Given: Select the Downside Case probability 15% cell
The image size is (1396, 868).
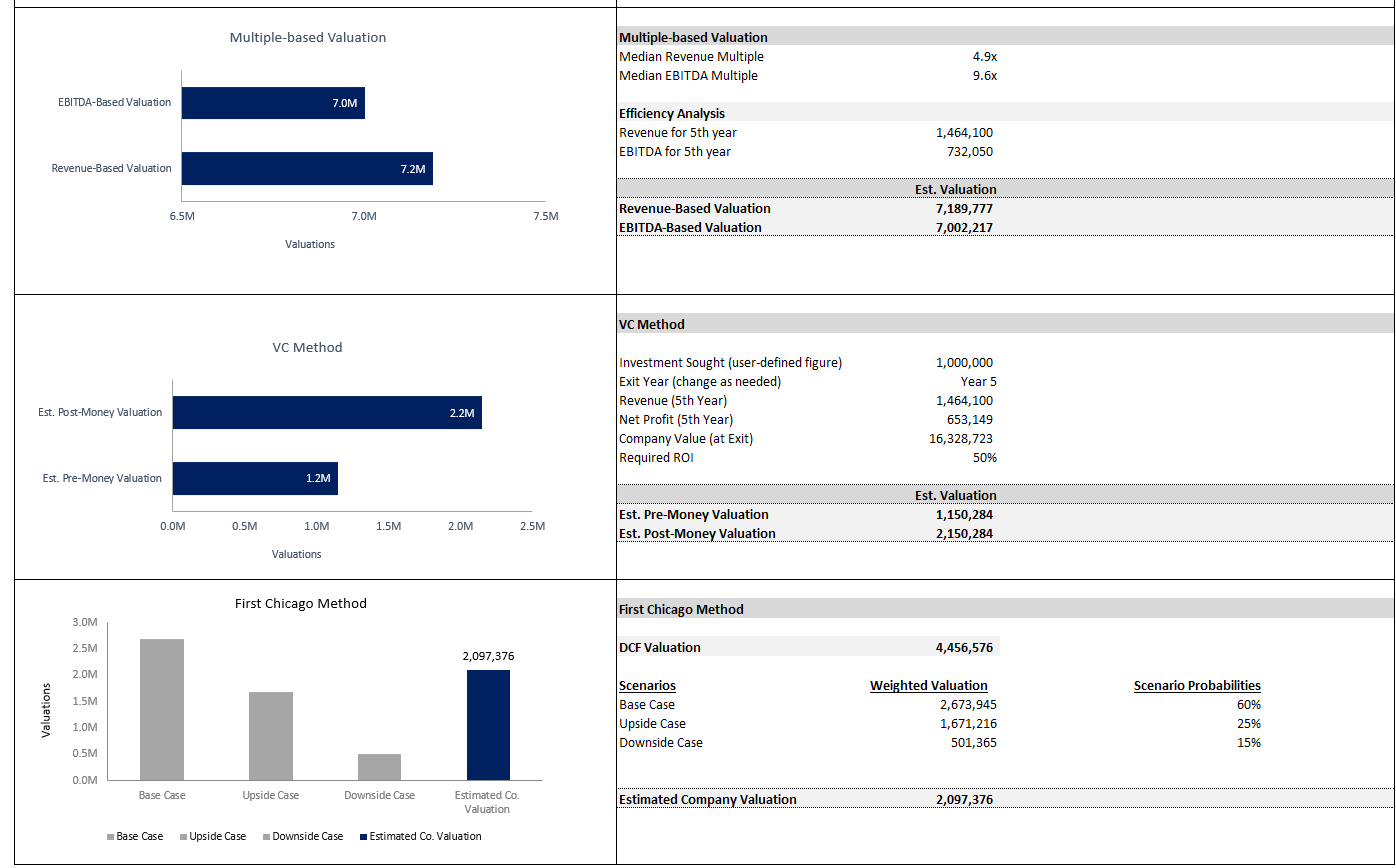Looking at the screenshot, I should pyautogui.click(x=1248, y=743).
